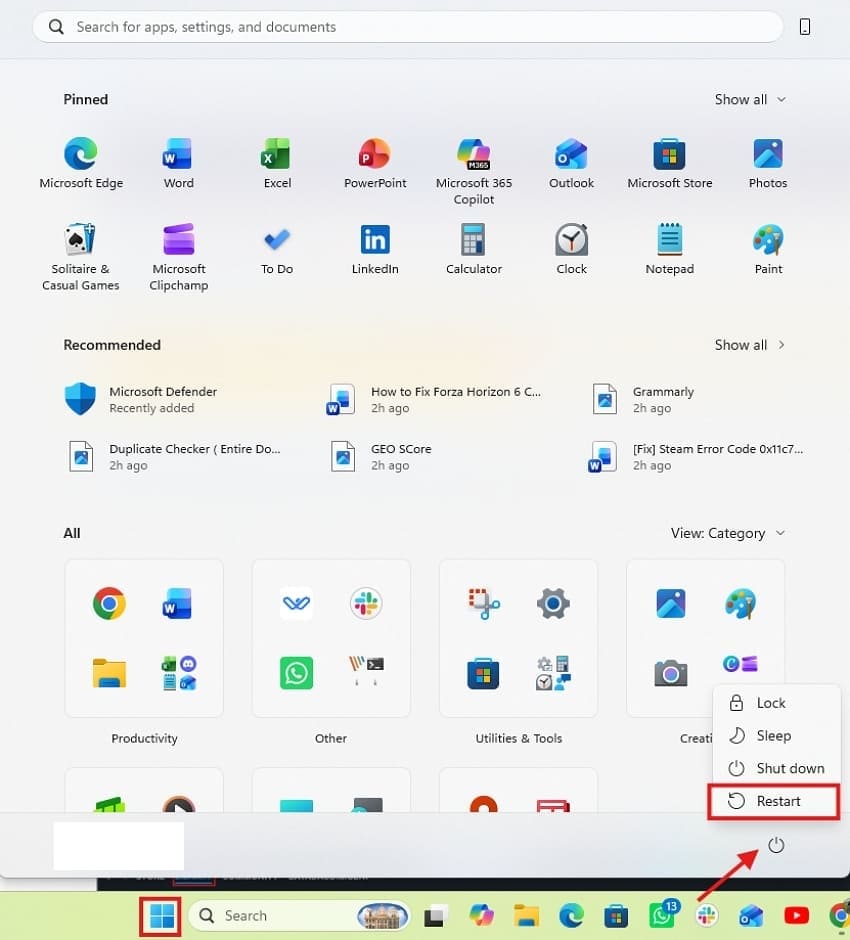The height and width of the screenshot is (940, 850).
Task: Open Microsoft Store pinned icon
Action: 670,163
